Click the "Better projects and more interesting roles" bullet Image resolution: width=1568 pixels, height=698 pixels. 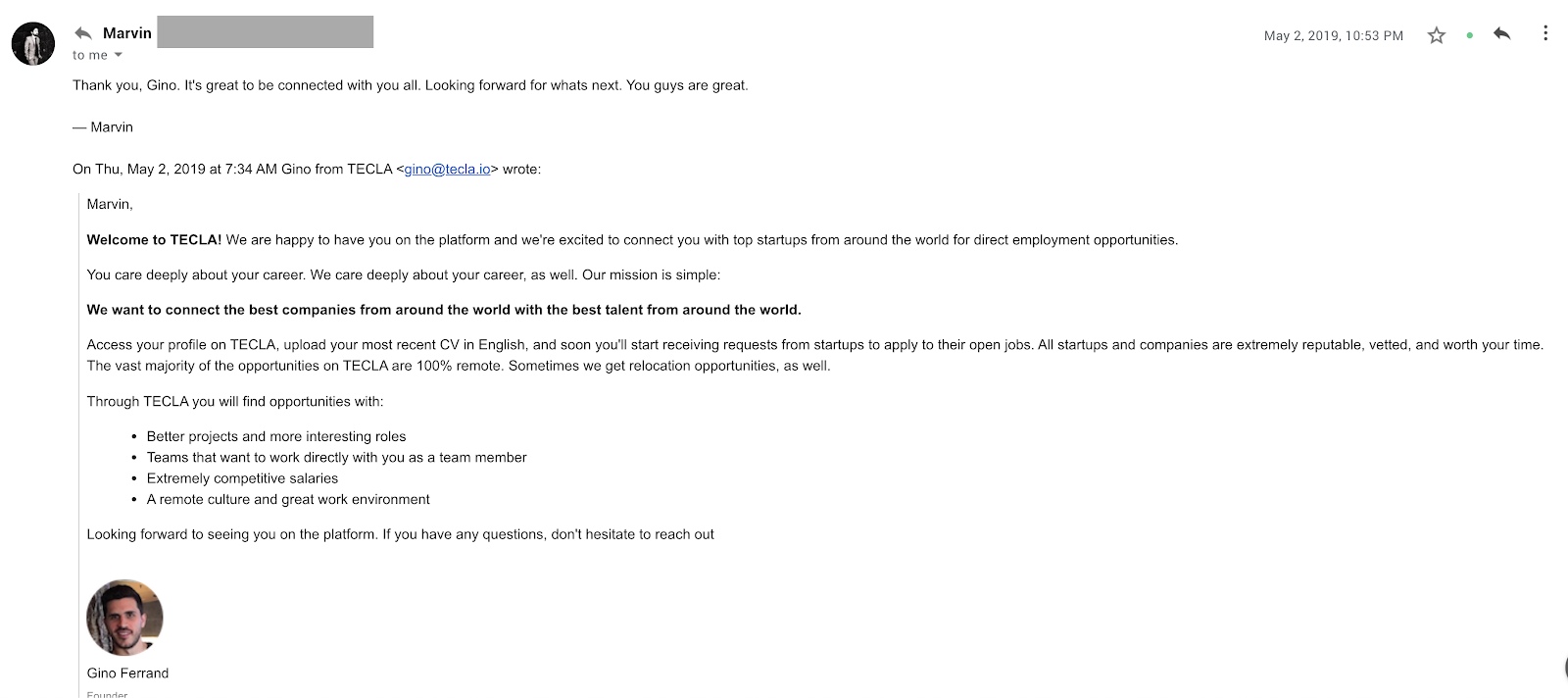coord(276,436)
